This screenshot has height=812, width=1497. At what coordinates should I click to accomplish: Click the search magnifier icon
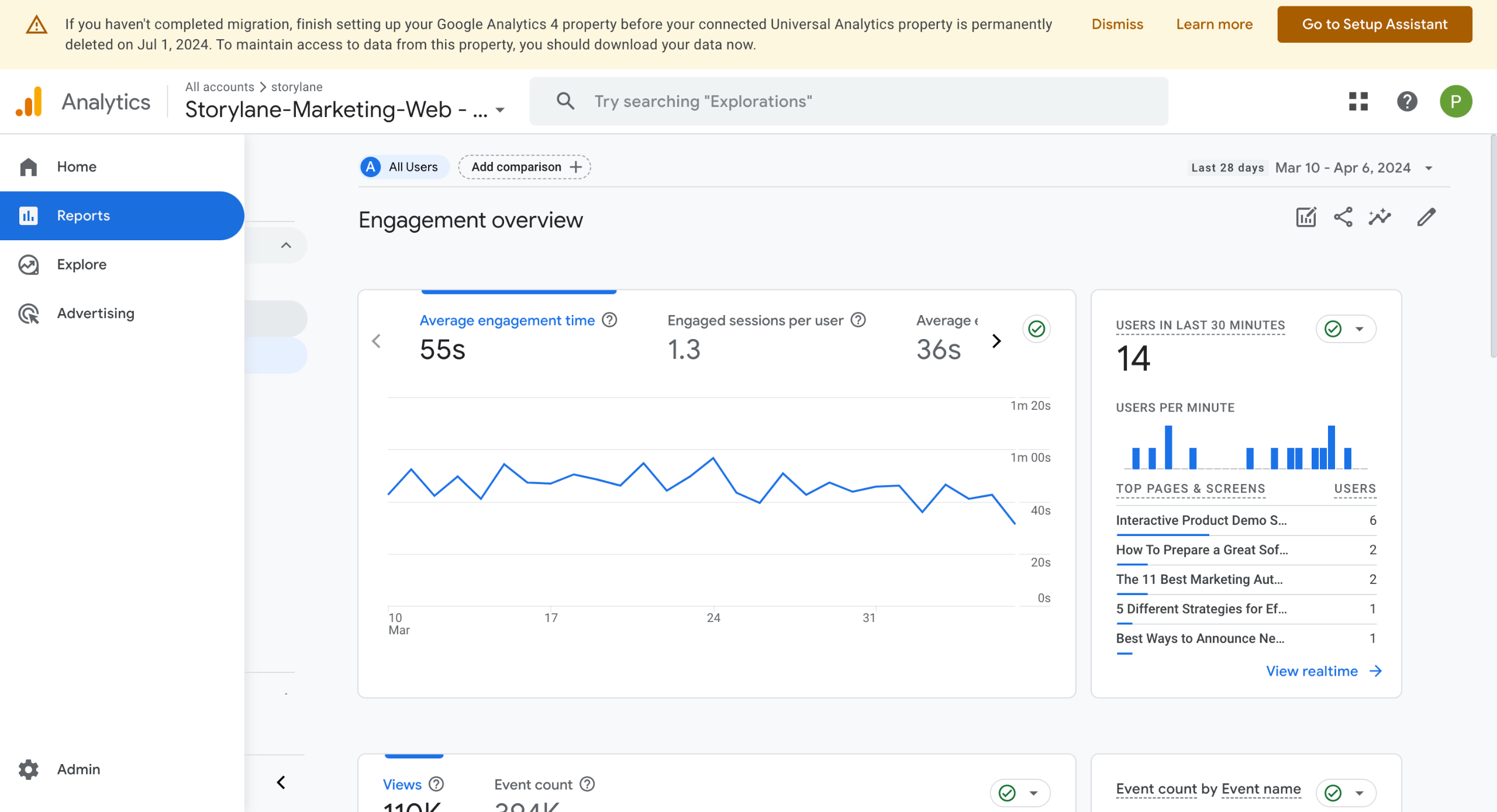pos(565,101)
